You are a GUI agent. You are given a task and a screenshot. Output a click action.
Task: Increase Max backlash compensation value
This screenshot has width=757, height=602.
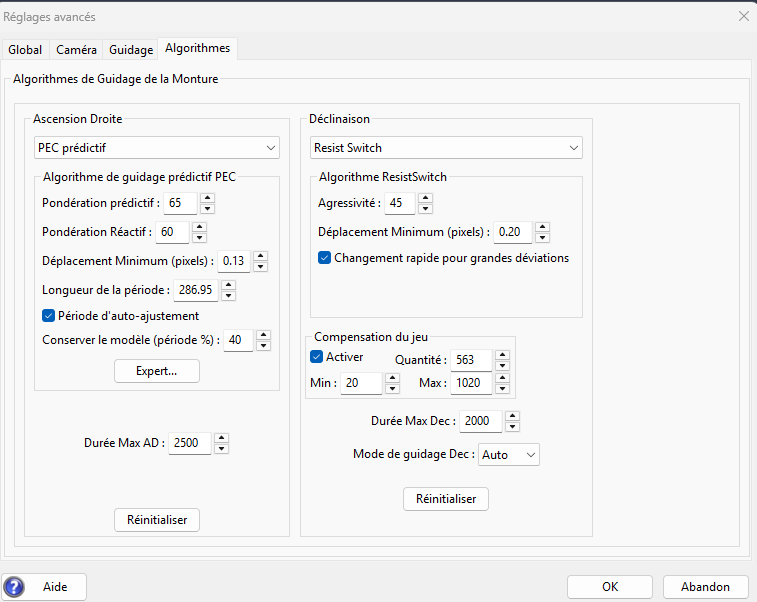[x=502, y=378]
